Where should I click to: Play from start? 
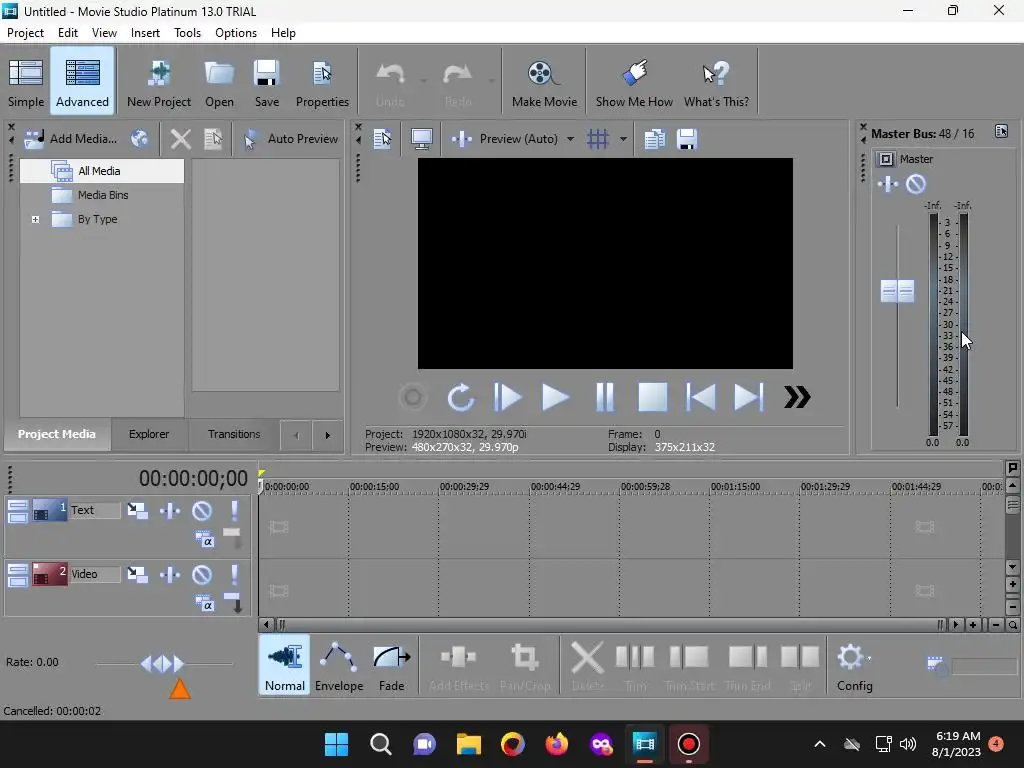point(507,397)
